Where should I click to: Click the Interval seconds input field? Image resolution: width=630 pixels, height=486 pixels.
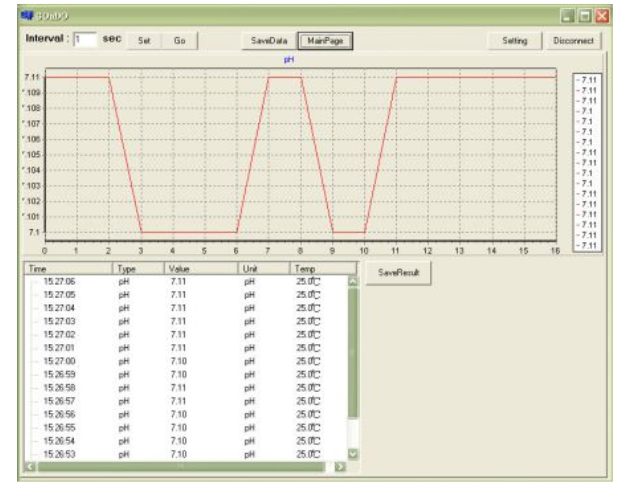tap(86, 40)
